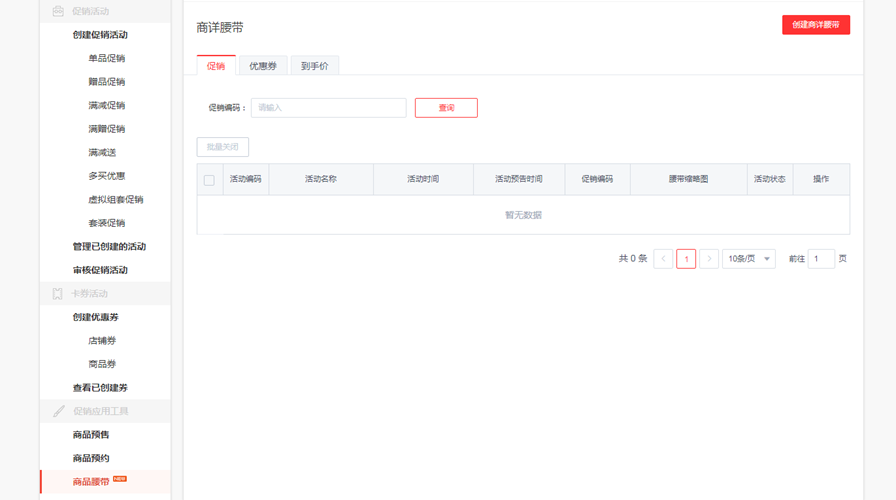Click the 前往 page number input box

[821, 259]
